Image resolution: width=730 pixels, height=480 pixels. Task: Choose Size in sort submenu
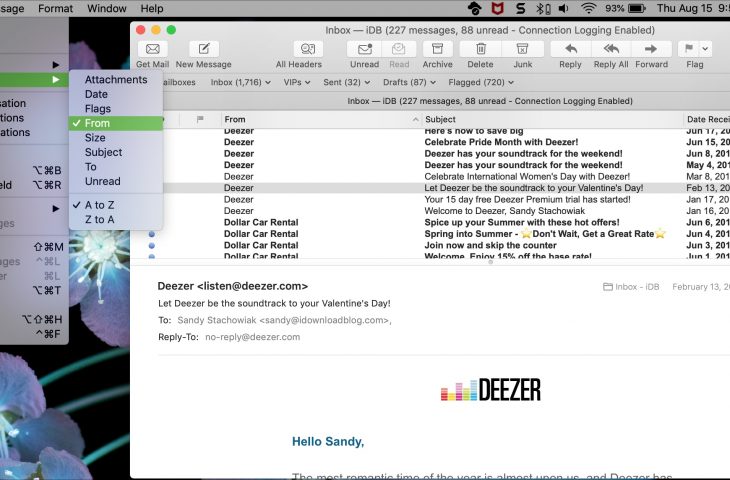point(116,137)
